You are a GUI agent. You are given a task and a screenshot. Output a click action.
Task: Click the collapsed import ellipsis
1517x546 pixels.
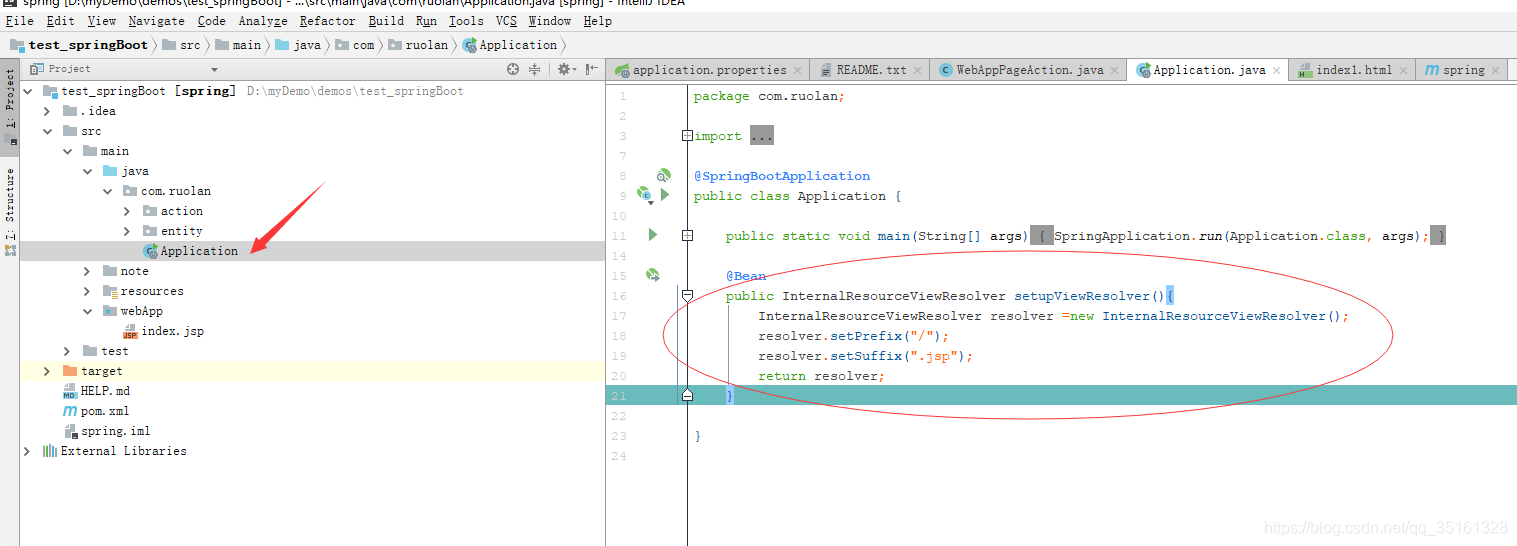pos(762,136)
